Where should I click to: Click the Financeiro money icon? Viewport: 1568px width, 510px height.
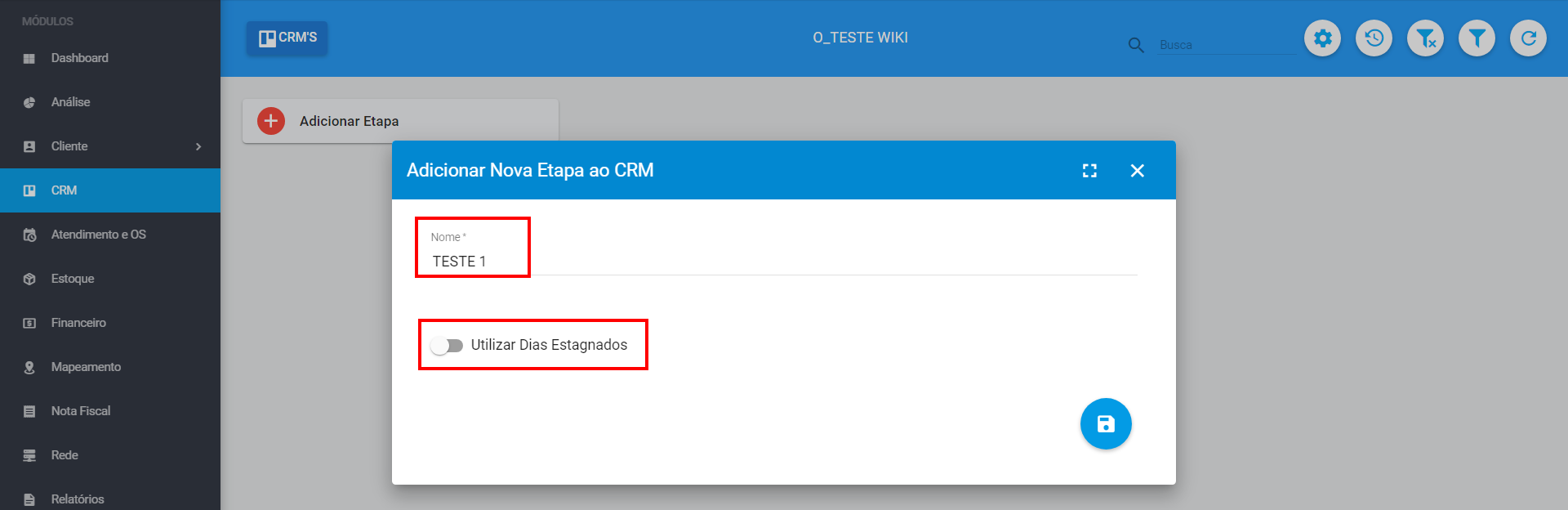(x=29, y=323)
